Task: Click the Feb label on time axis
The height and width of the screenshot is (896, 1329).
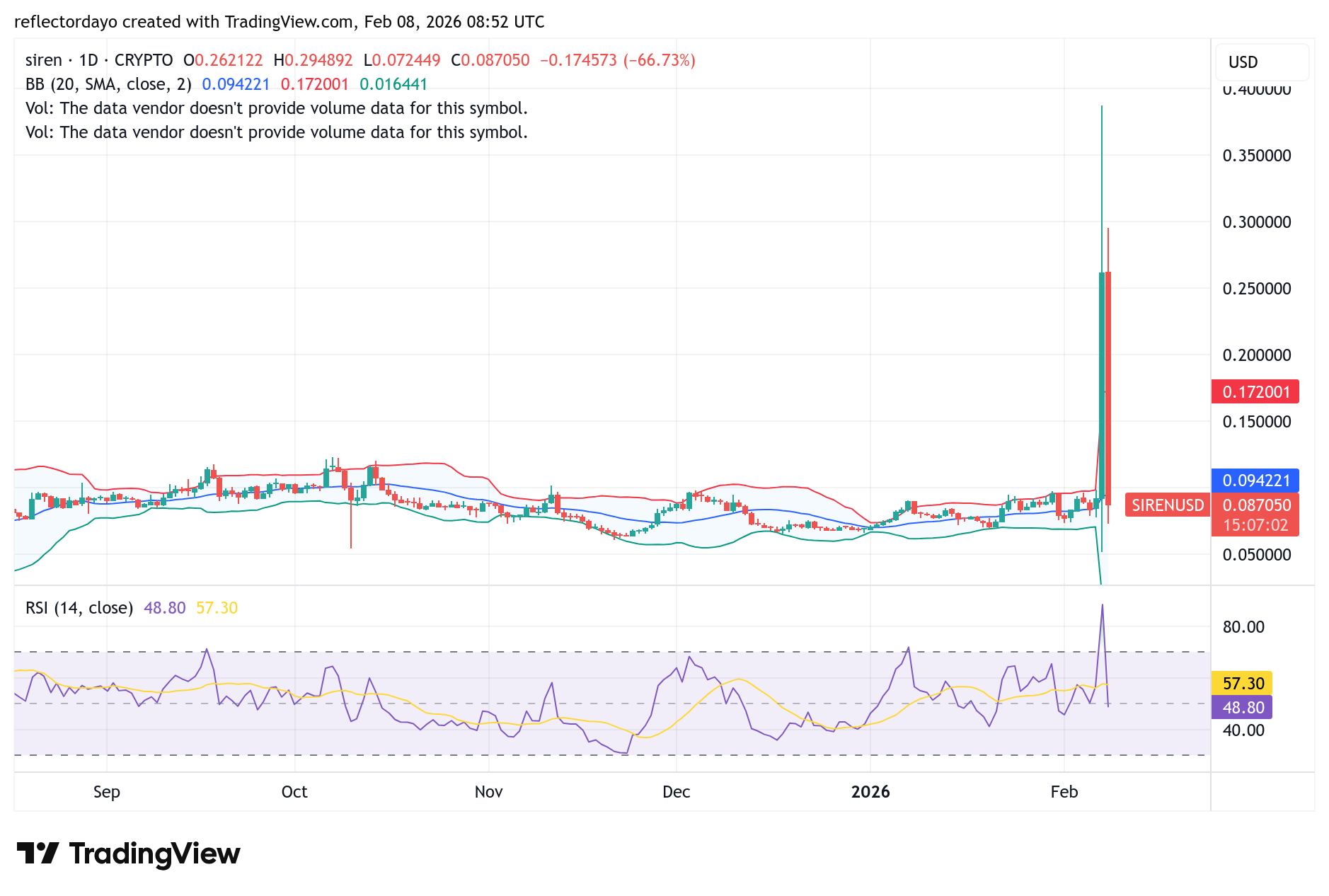Action: [x=1064, y=792]
